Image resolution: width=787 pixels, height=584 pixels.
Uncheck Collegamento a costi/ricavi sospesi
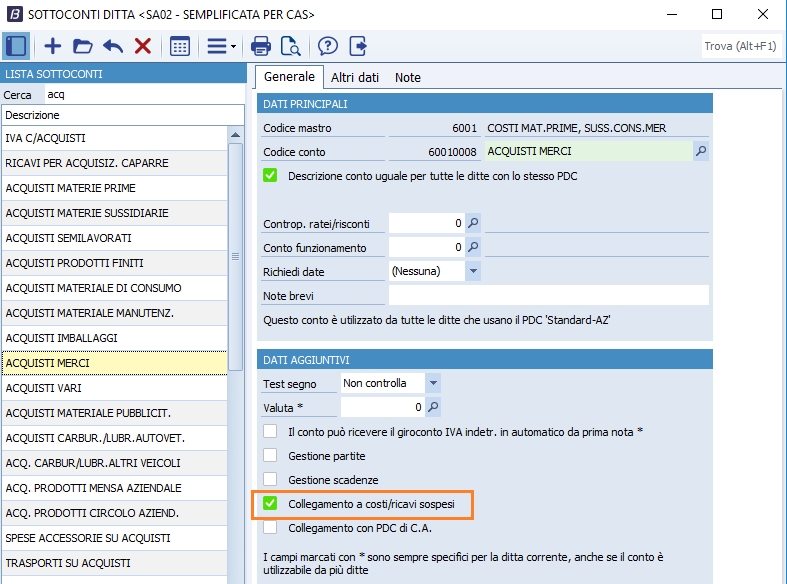point(270,504)
